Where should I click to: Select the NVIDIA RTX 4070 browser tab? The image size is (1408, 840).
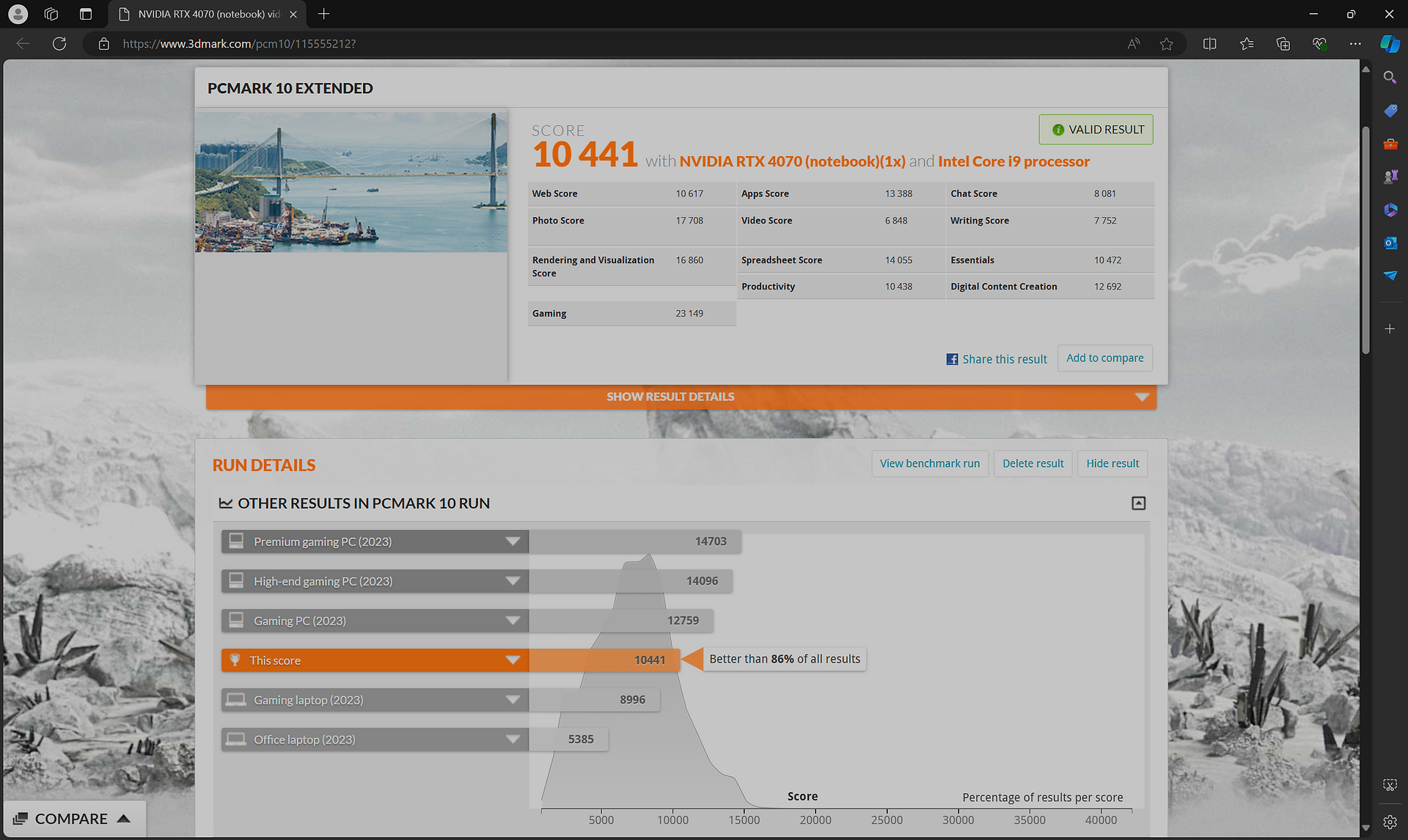coord(208,14)
